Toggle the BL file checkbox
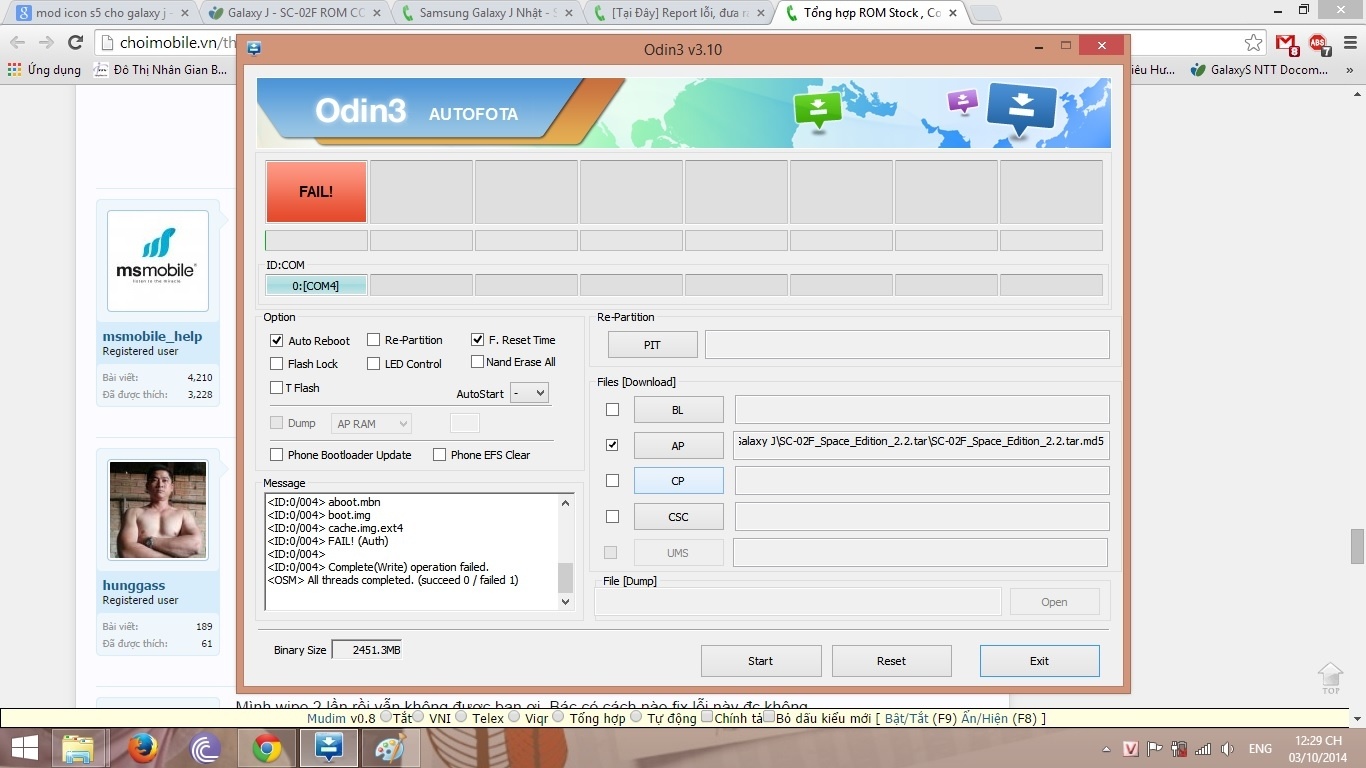The image size is (1366, 768). point(612,409)
